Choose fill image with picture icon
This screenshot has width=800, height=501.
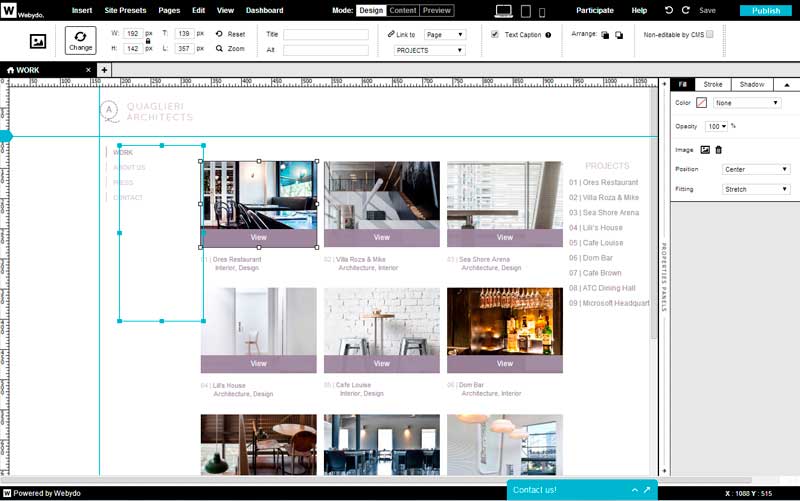tap(704, 150)
